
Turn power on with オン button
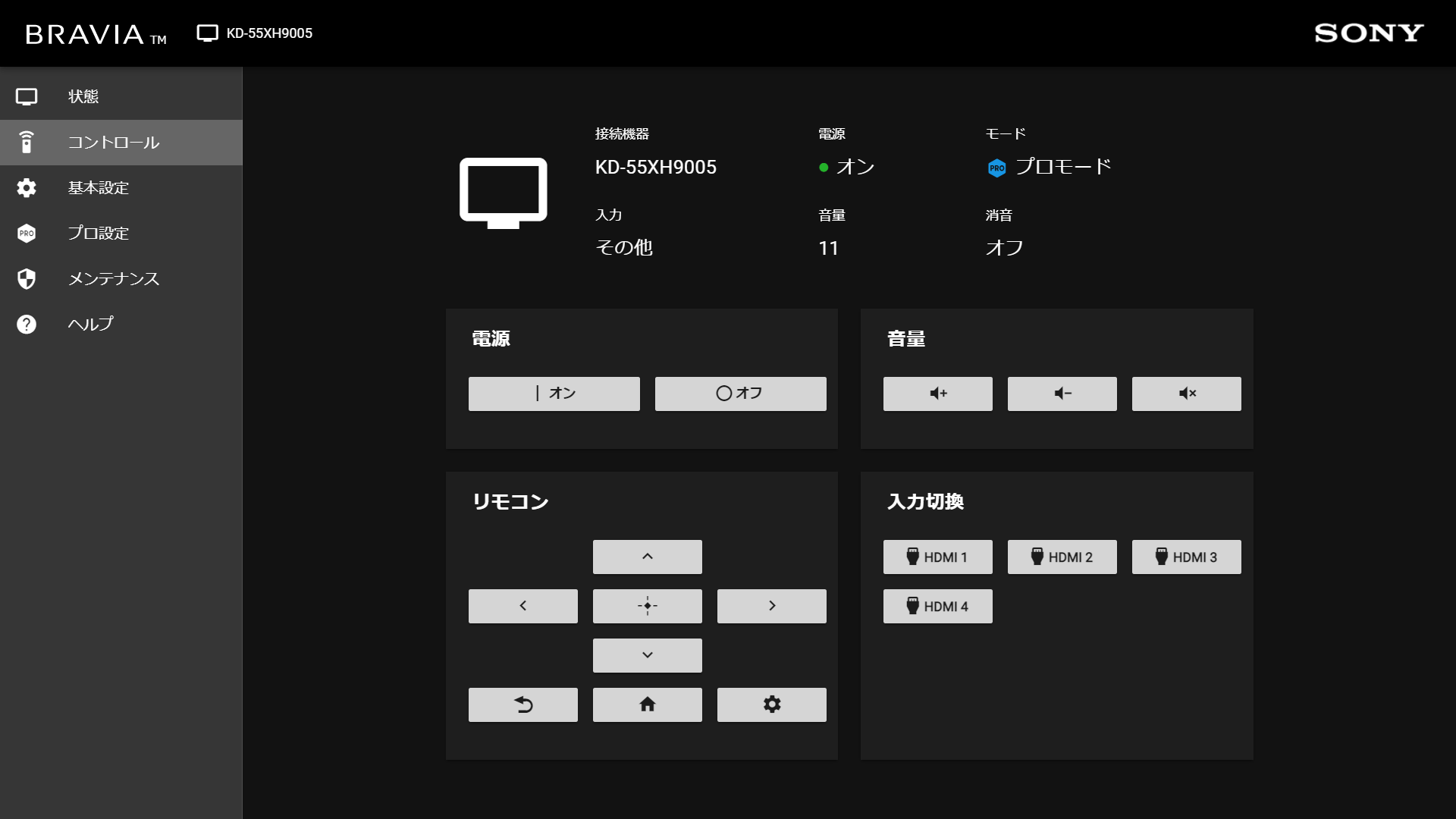point(554,394)
